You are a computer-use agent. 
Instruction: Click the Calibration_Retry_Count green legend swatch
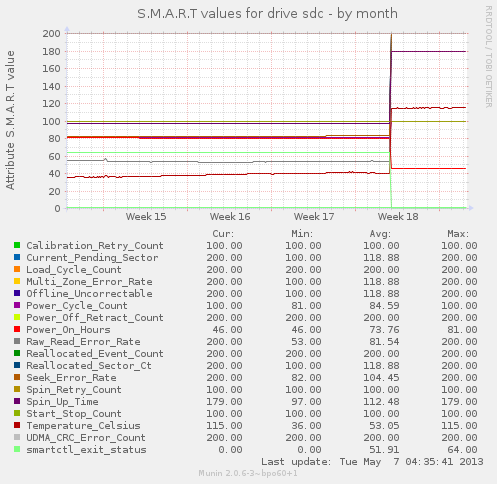[x=17, y=245]
